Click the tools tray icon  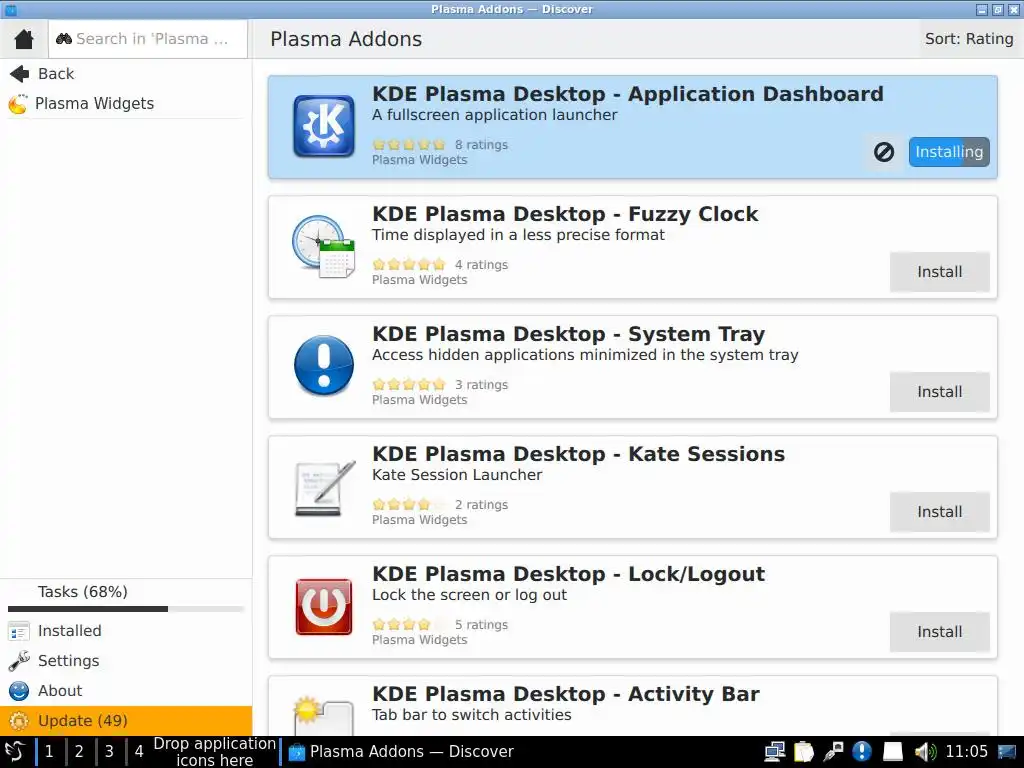(833, 752)
